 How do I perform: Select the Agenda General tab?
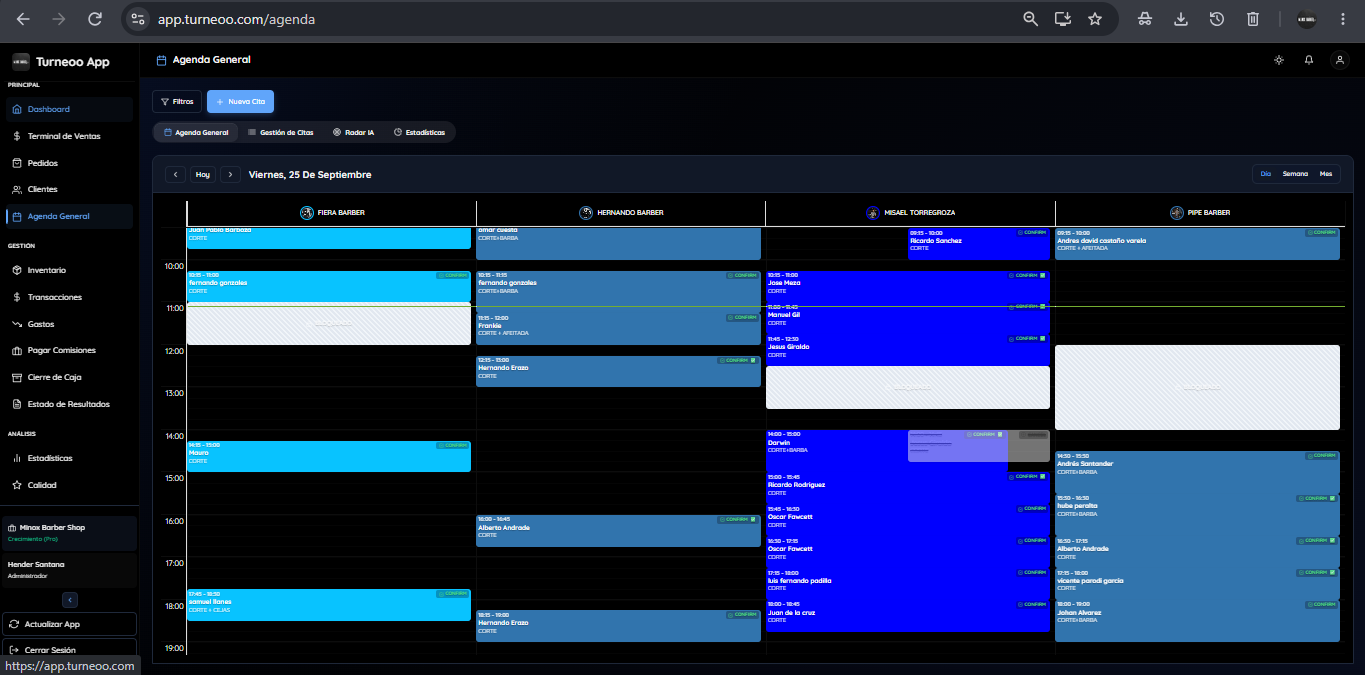tap(196, 132)
